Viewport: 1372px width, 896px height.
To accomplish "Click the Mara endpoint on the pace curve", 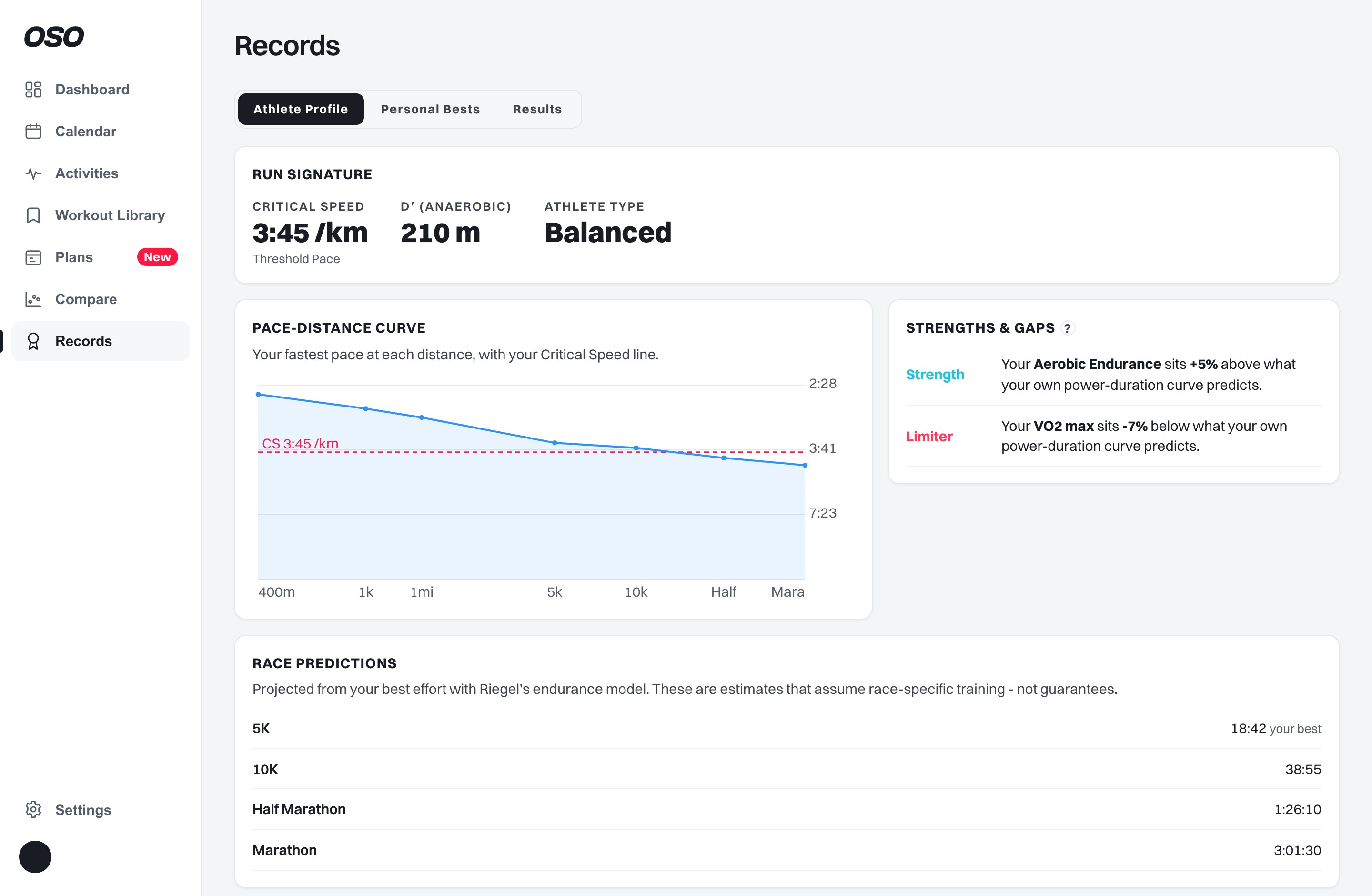I will pos(805,465).
